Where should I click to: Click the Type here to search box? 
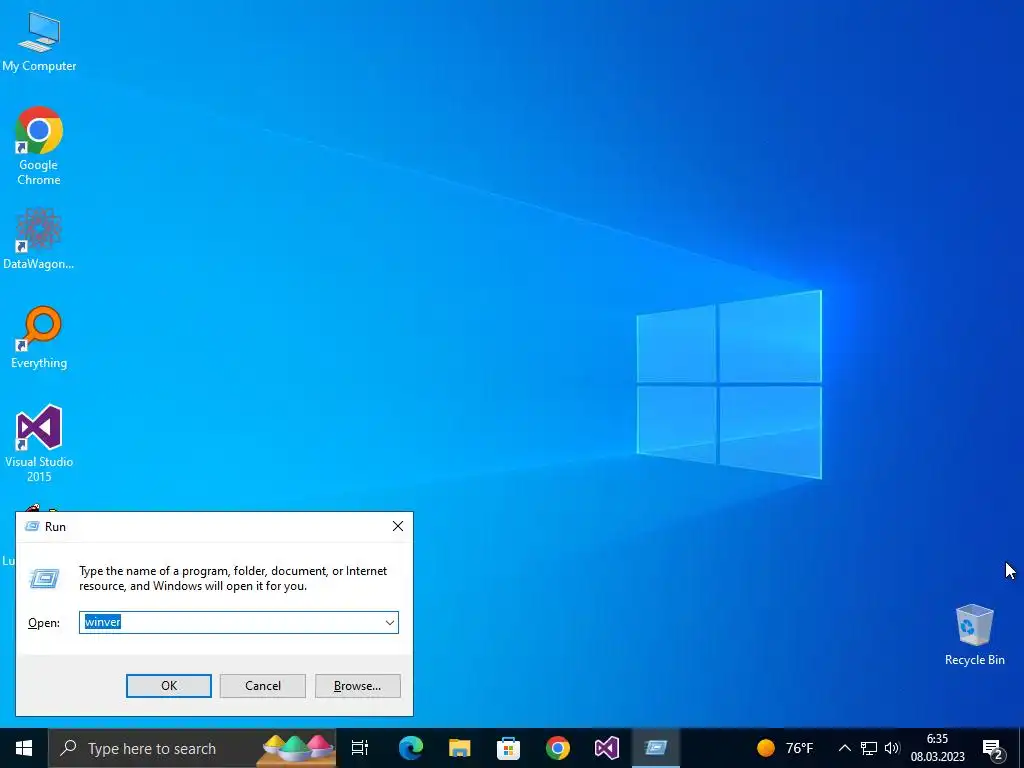pos(192,748)
